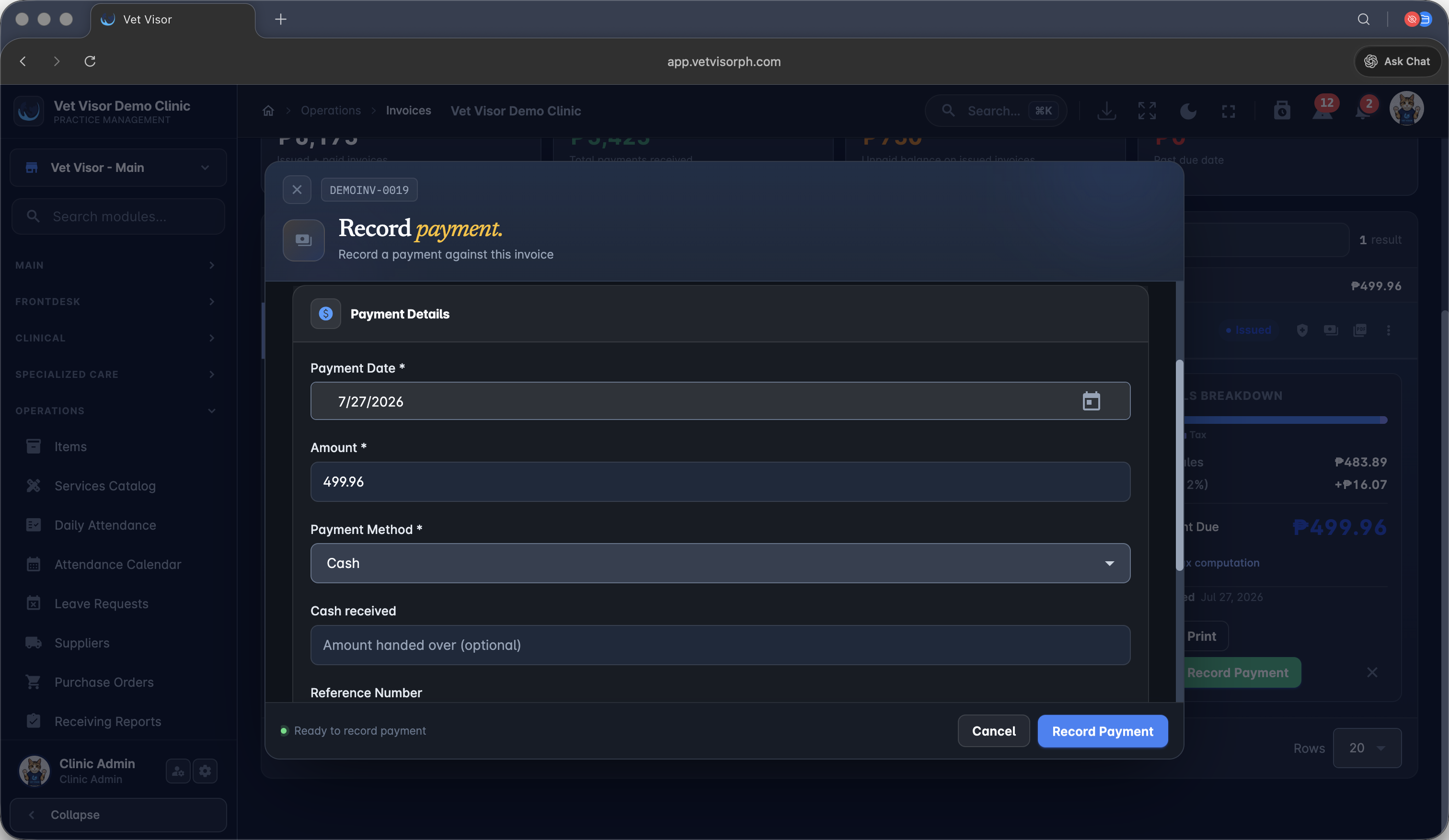Screen dimensions: 1449x840
Task: Click the Cash received field
Action: coord(720,645)
